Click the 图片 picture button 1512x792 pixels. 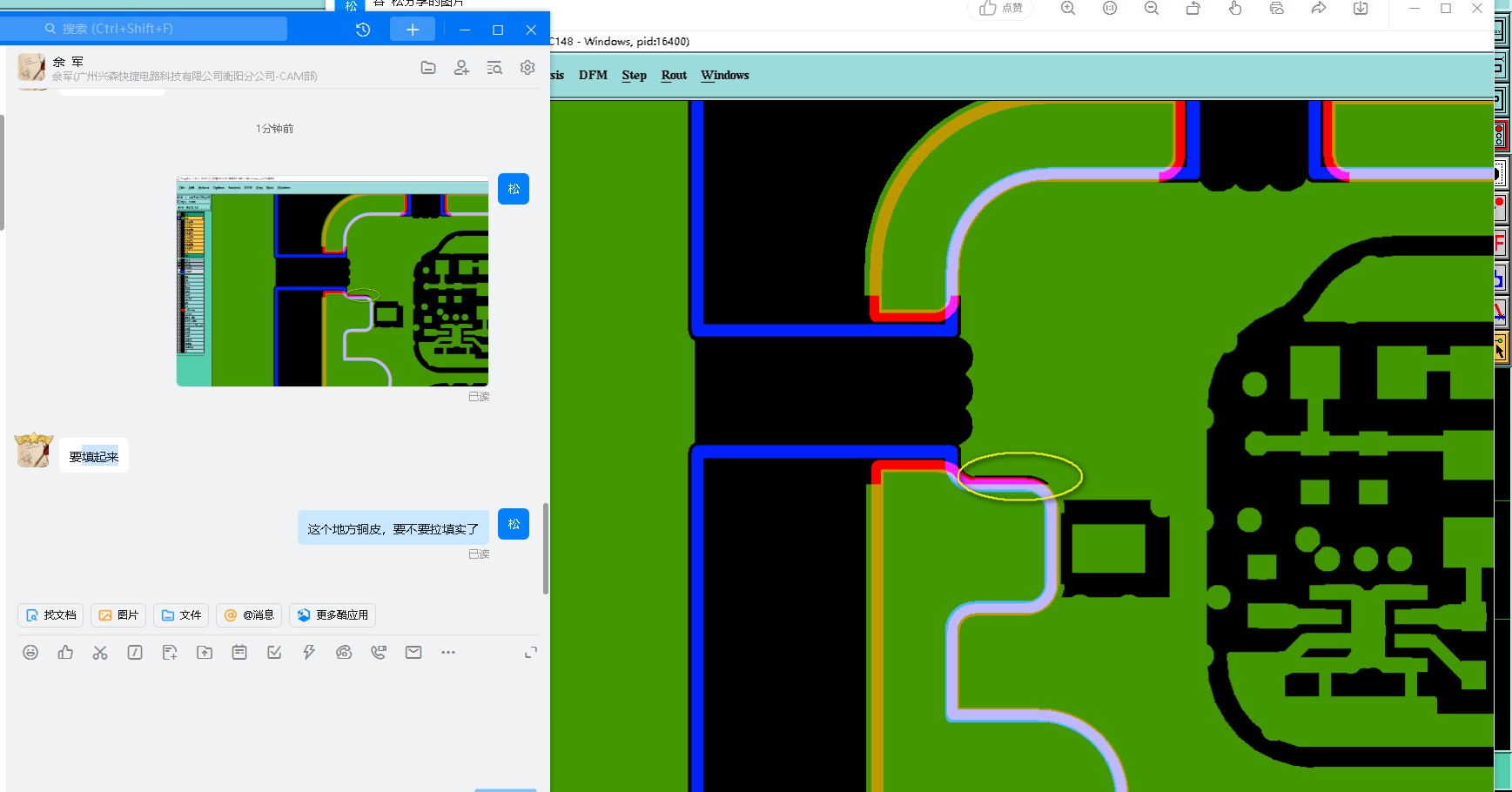118,615
